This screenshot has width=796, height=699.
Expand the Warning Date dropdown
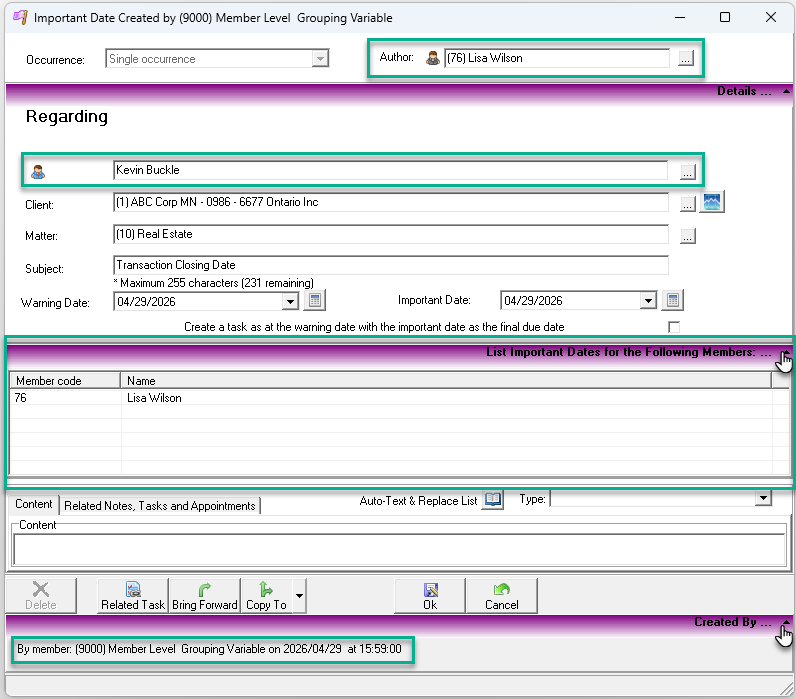(290, 302)
